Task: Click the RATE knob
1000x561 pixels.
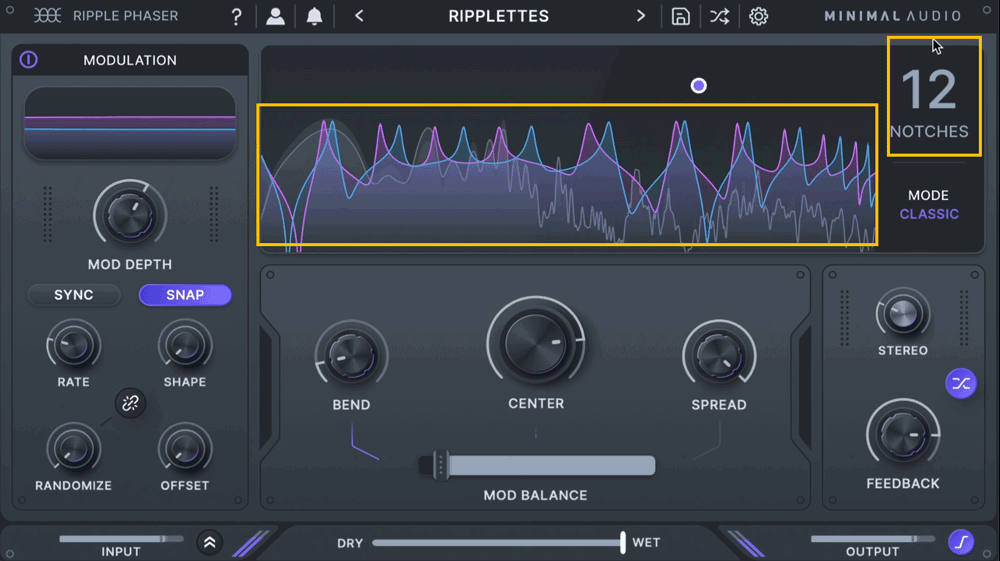Action: (73, 346)
